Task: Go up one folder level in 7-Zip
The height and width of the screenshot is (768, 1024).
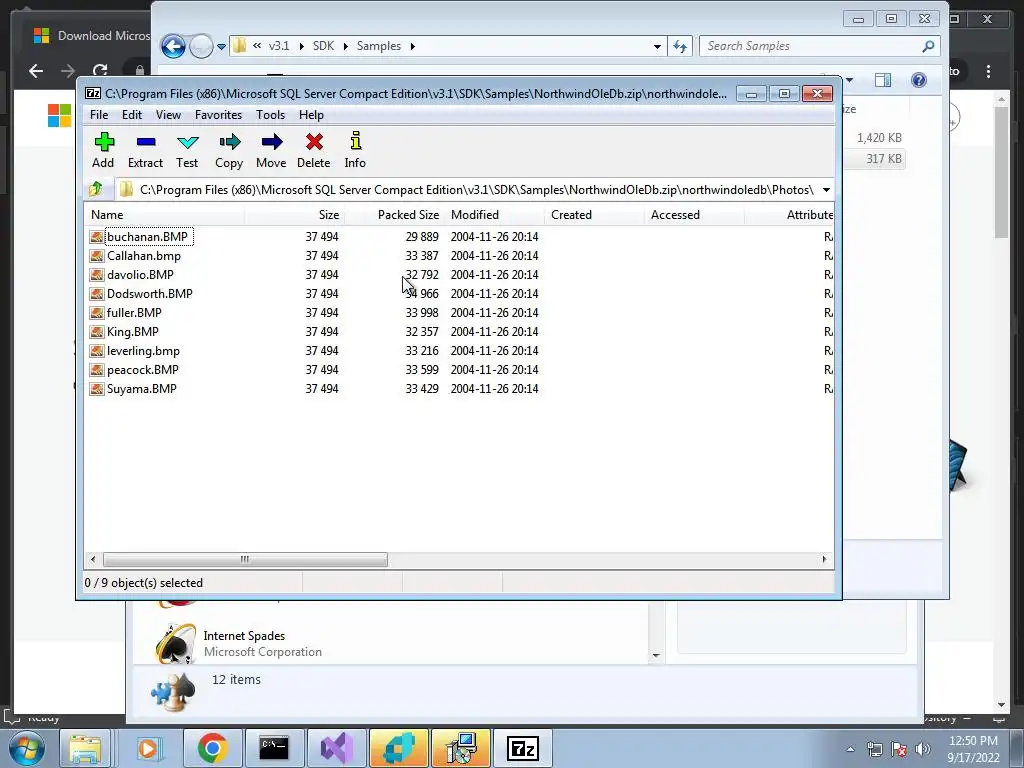Action: click(x=96, y=189)
